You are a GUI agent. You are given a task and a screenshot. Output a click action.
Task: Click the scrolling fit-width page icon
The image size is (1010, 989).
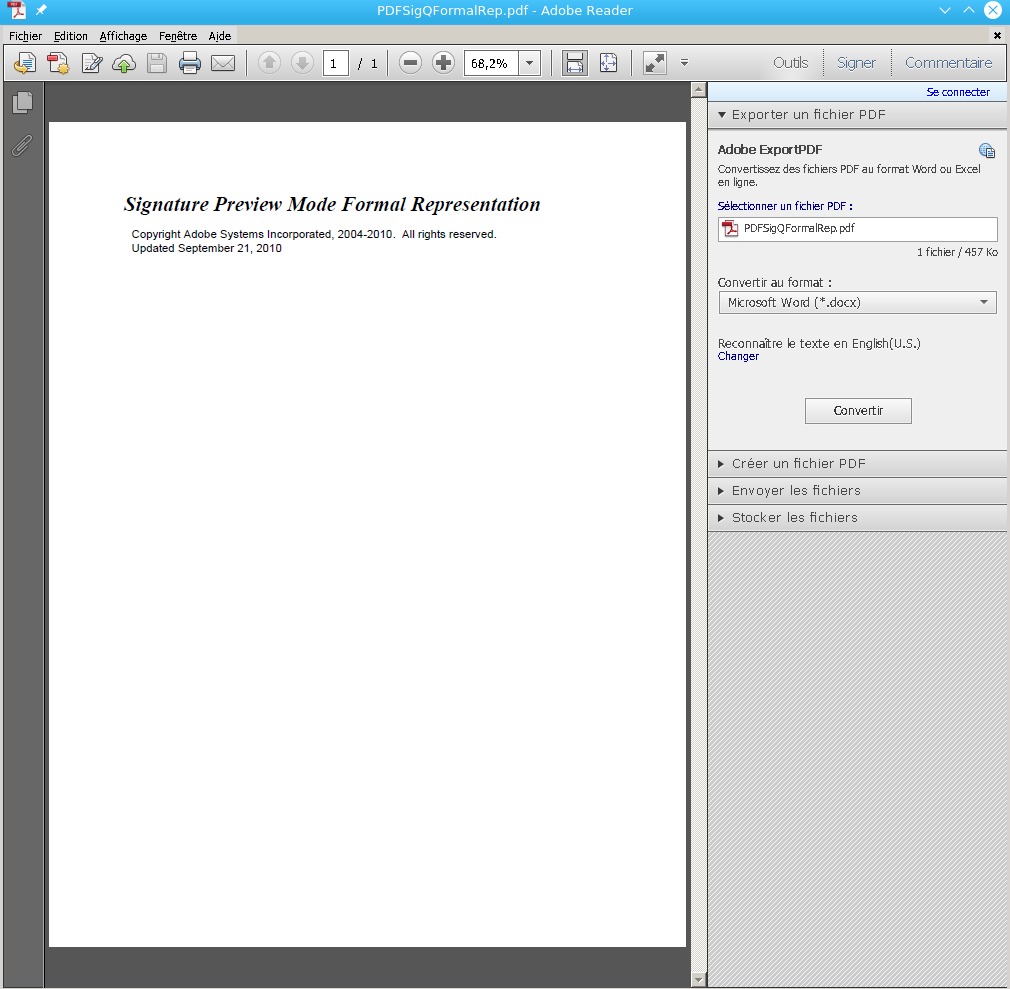(575, 62)
